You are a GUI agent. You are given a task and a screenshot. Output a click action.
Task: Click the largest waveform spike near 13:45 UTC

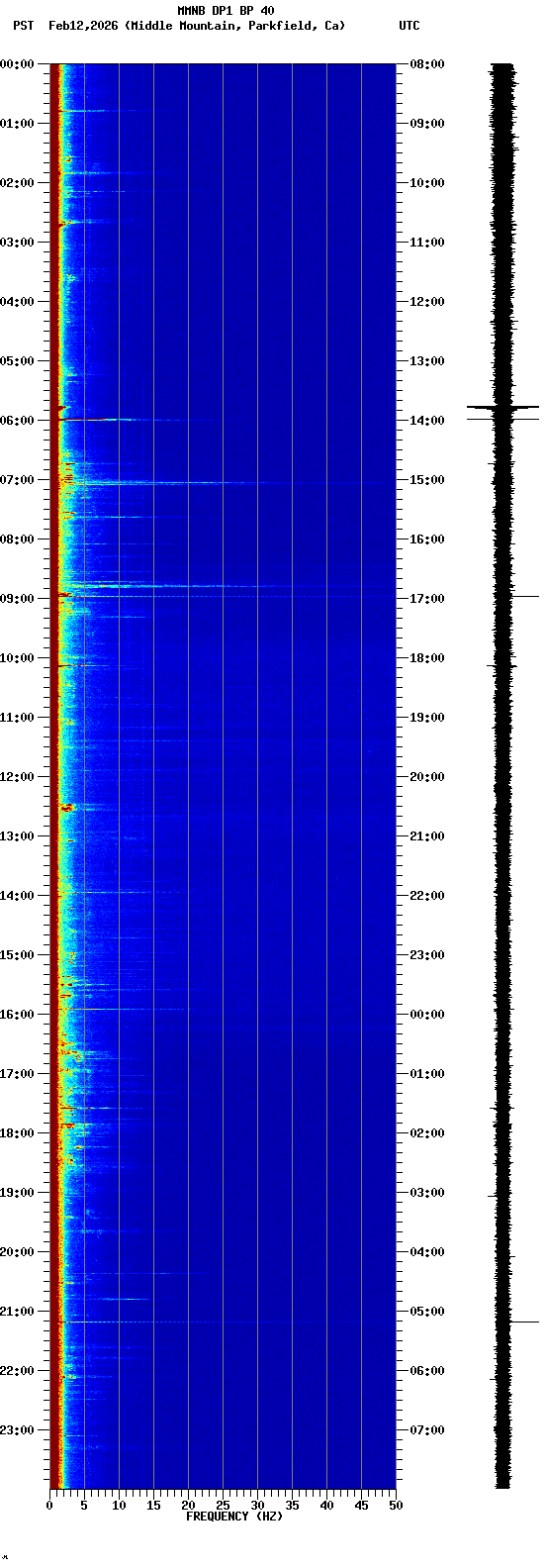(x=503, y=407)
